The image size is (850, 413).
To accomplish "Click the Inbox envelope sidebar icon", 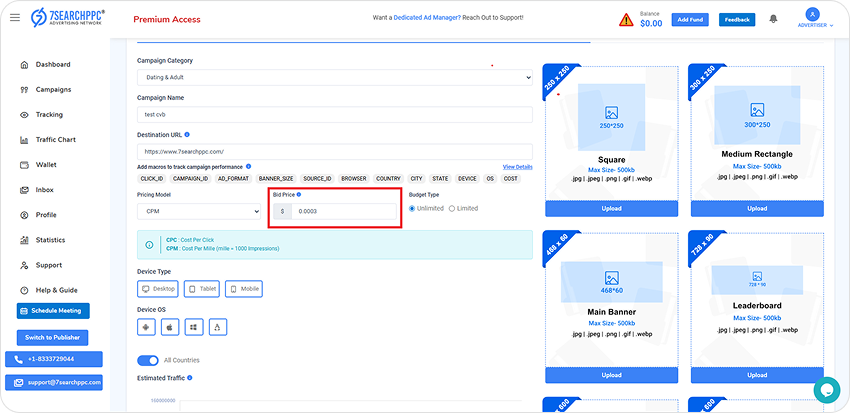I will click(24, 190).
